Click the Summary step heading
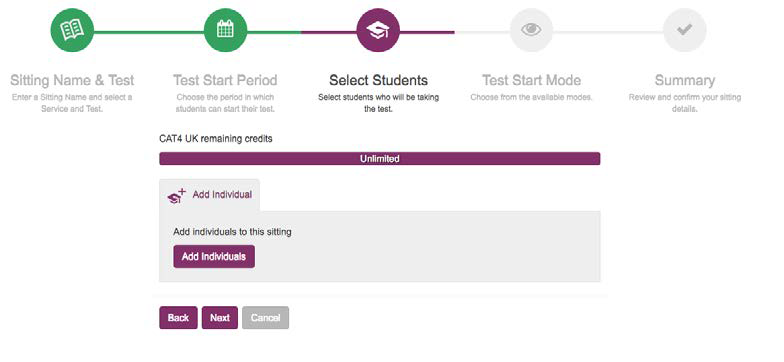Viewport: 784px width, 362px height. click(x=684, y=80)
